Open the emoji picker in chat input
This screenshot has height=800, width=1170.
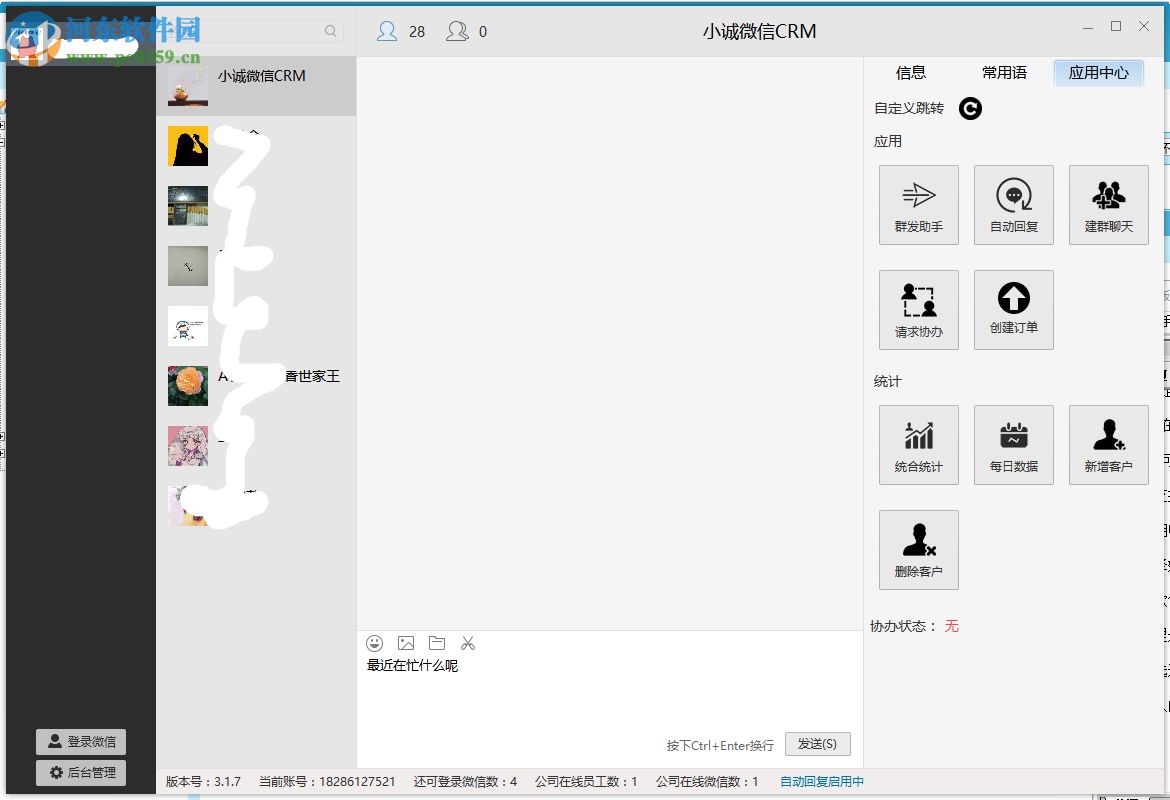pos(375,643)
